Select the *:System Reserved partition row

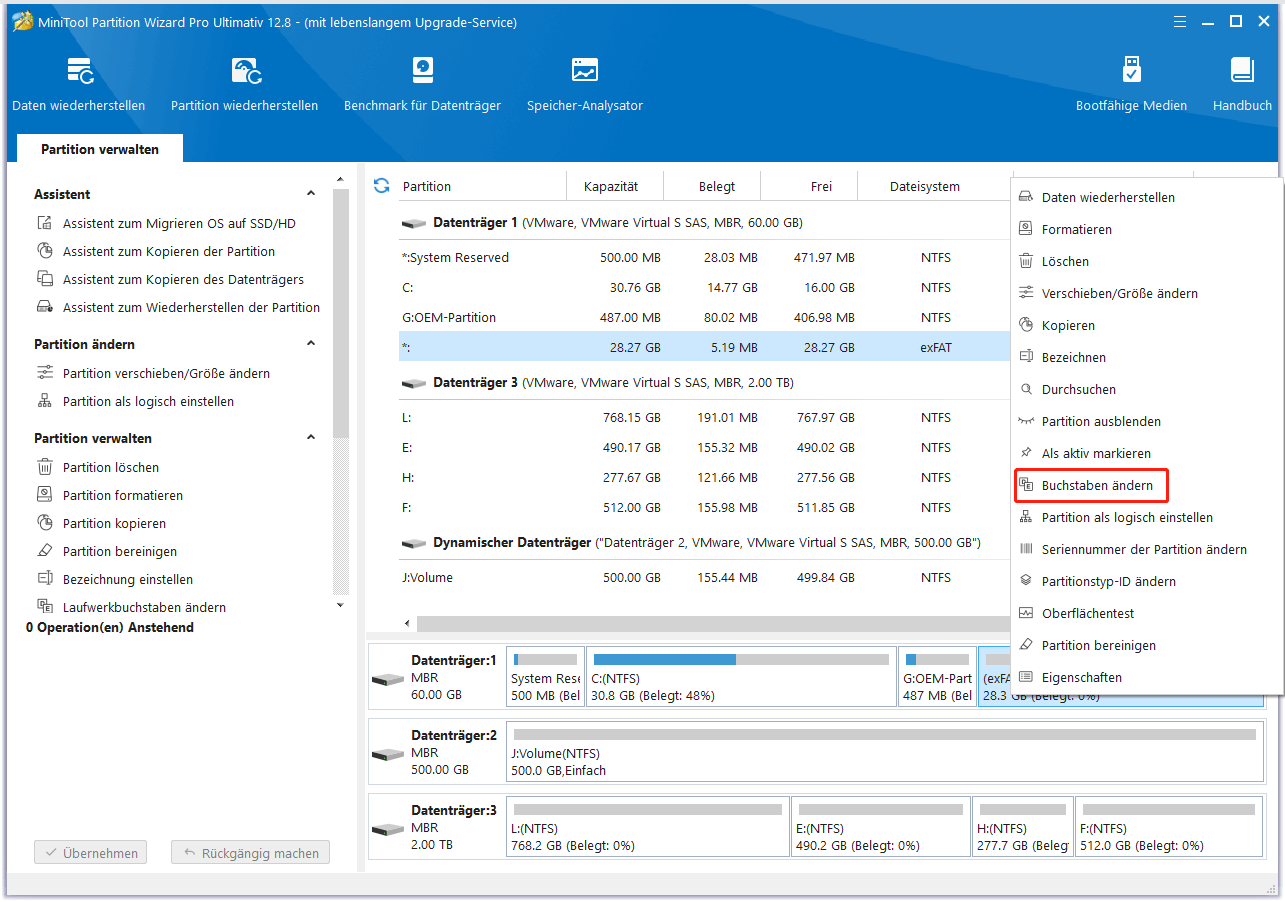click(x=704, y=258)
